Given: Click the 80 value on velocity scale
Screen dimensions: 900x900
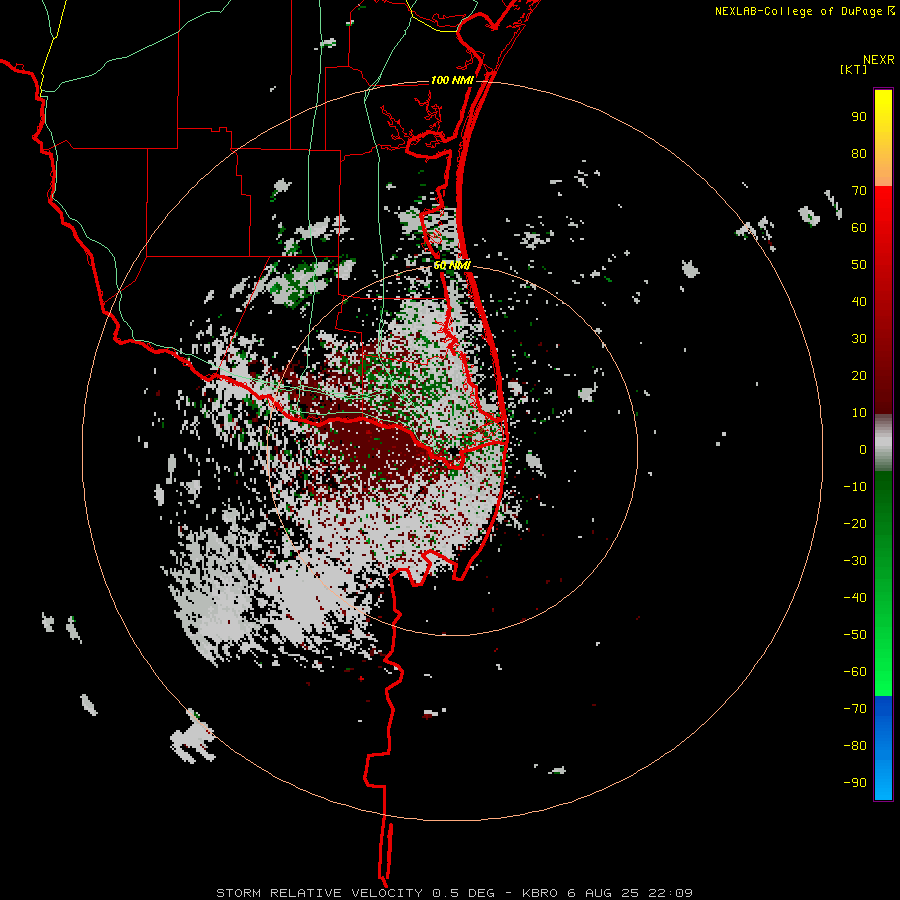Looking at the screenshot, I should tap(859, 154).
